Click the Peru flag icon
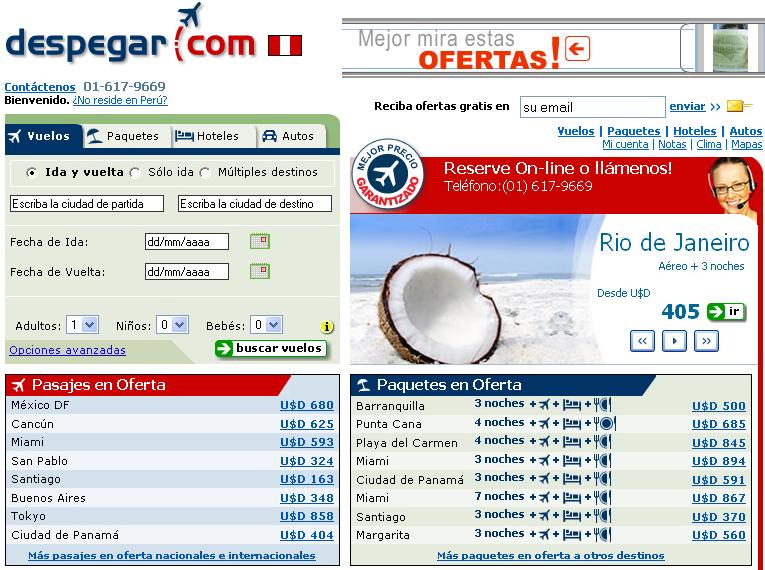The width and height of the screenshot is (765, 570). 285,45
